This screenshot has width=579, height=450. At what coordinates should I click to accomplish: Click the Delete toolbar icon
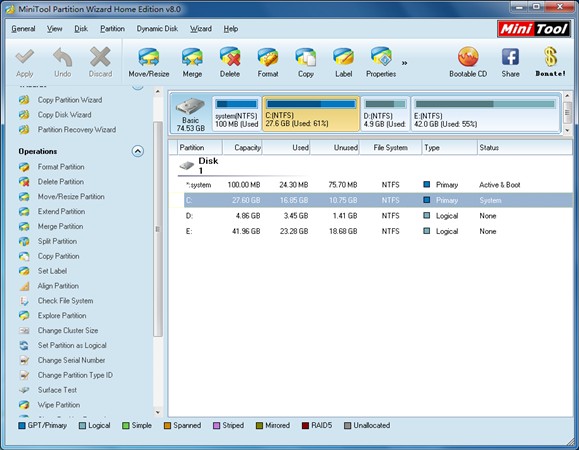pos(230,57)
